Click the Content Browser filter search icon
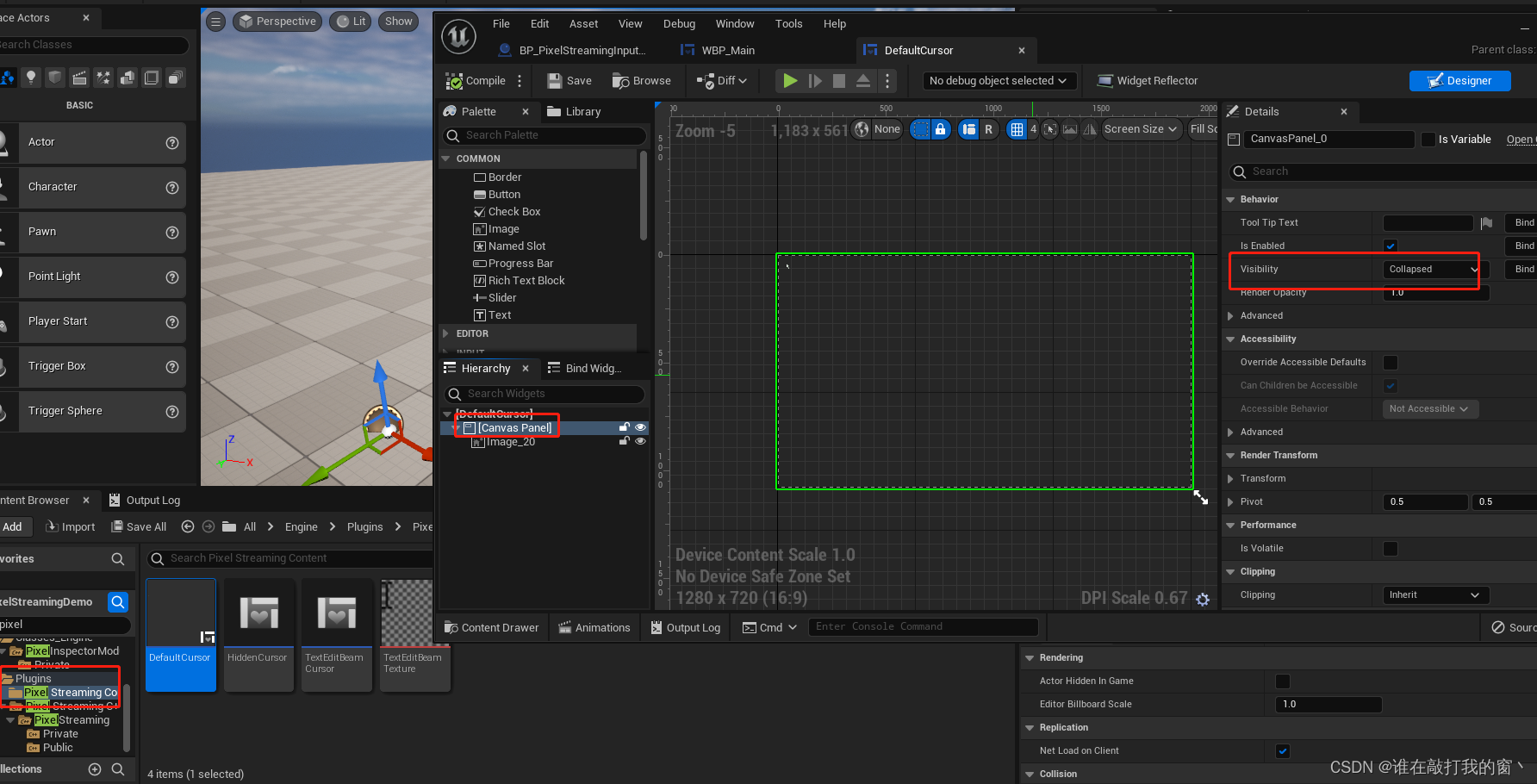 (118, 602)
